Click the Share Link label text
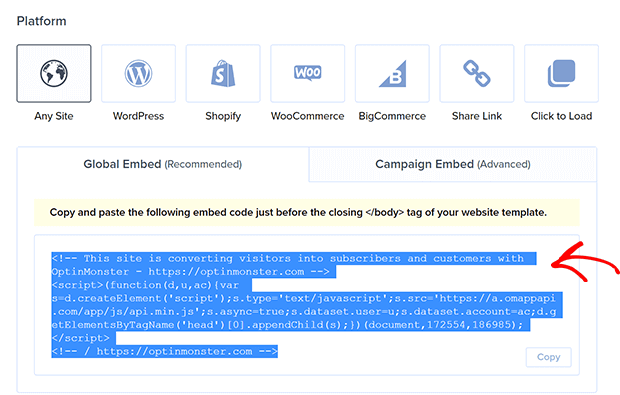This screenshot has height=395, width=620. click(x=477, y=116)
